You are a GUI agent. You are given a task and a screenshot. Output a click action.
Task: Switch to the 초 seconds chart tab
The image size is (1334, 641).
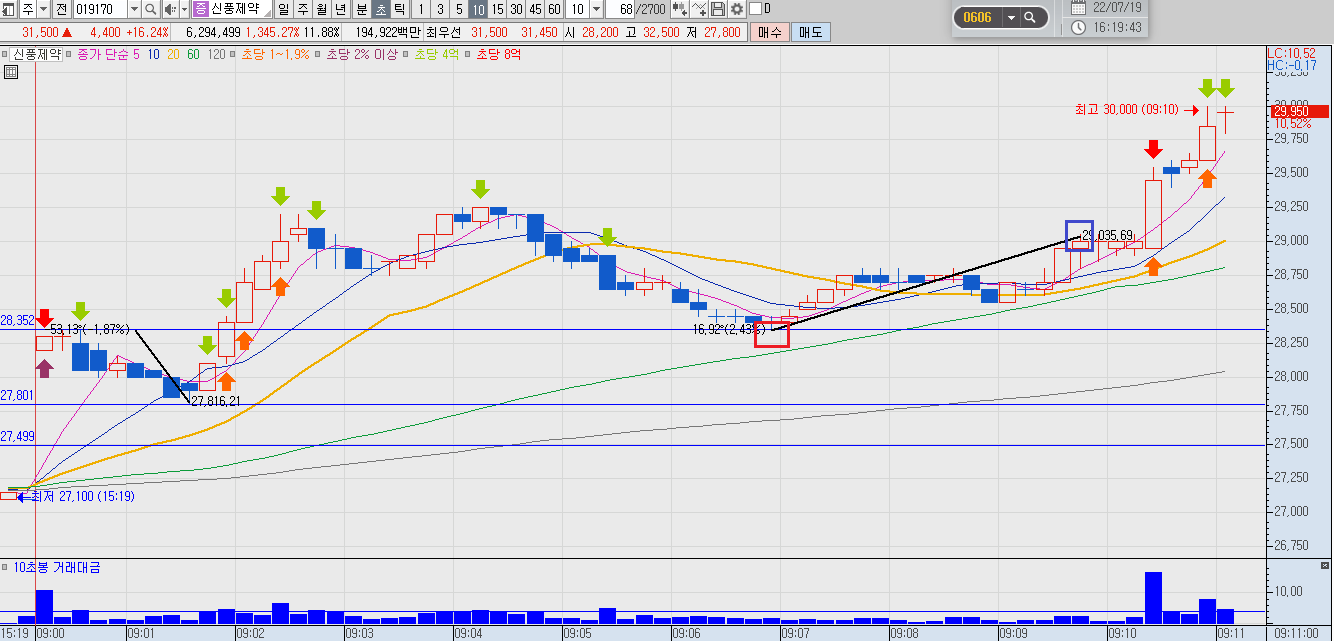[380, 9]
